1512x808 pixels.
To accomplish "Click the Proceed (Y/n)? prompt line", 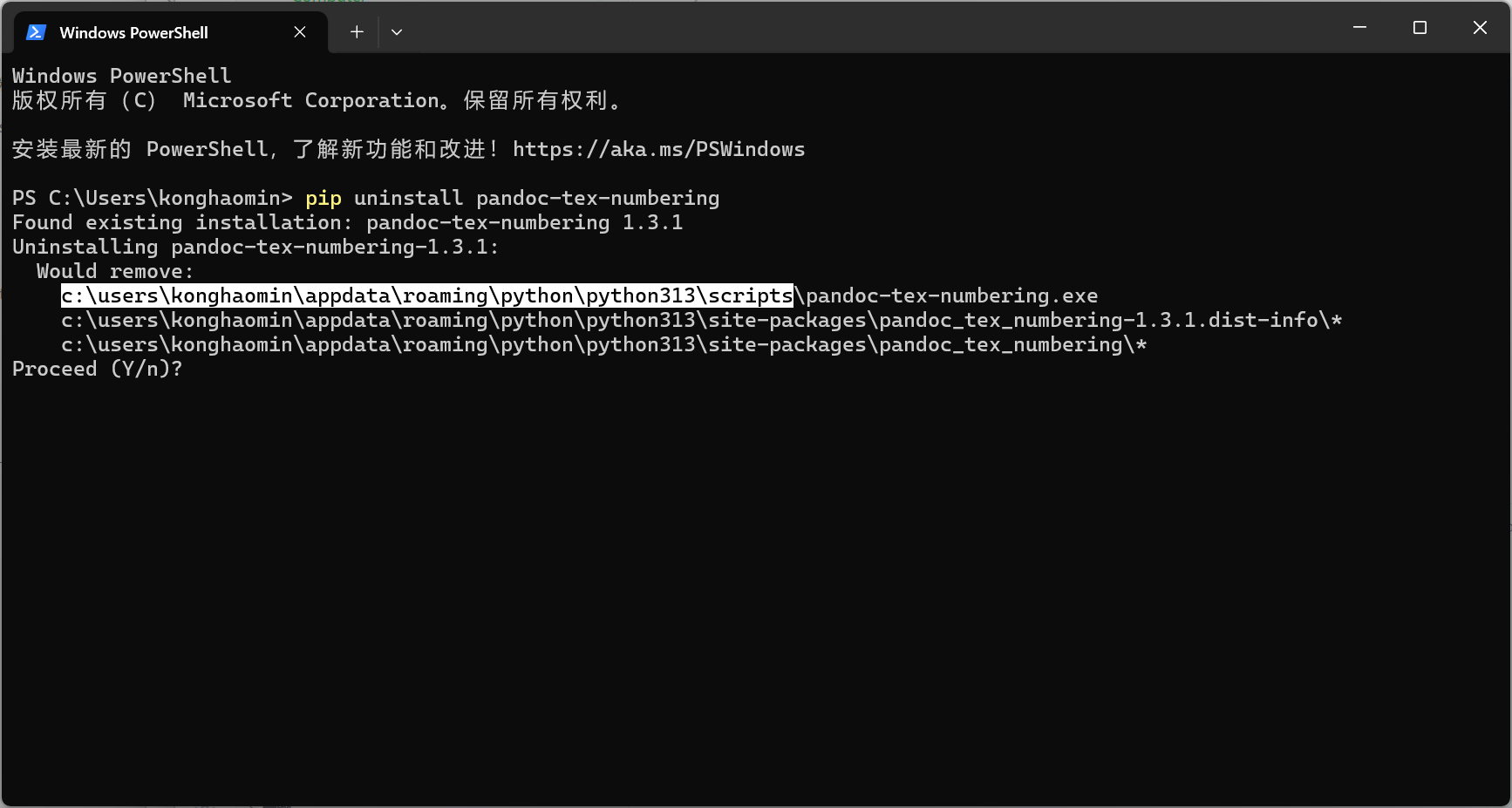I will 96,368.
